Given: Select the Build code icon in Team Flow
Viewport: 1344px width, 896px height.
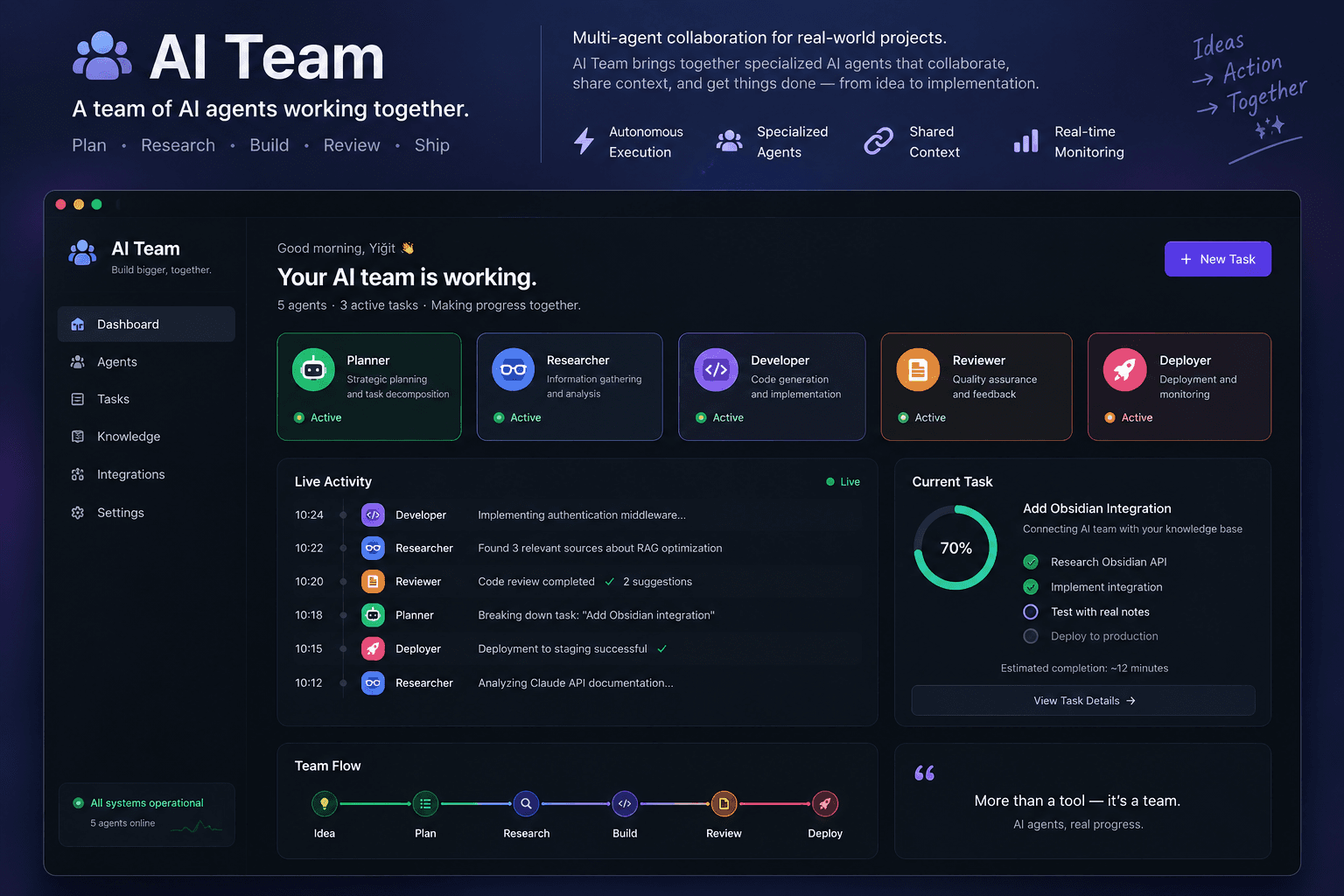Looking at the screenshot, I should coord(625,803).
